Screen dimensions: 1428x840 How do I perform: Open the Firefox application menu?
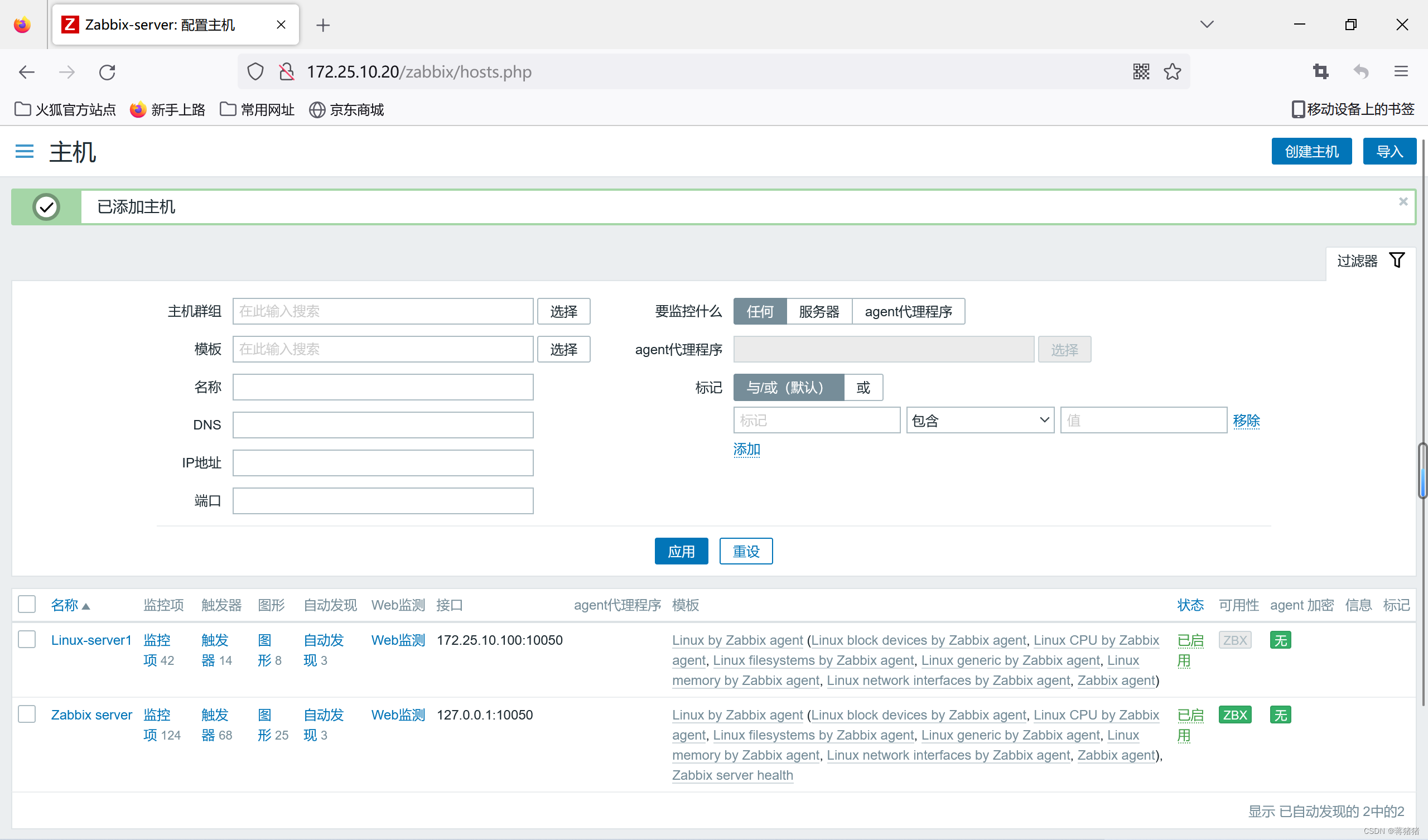1401,72
